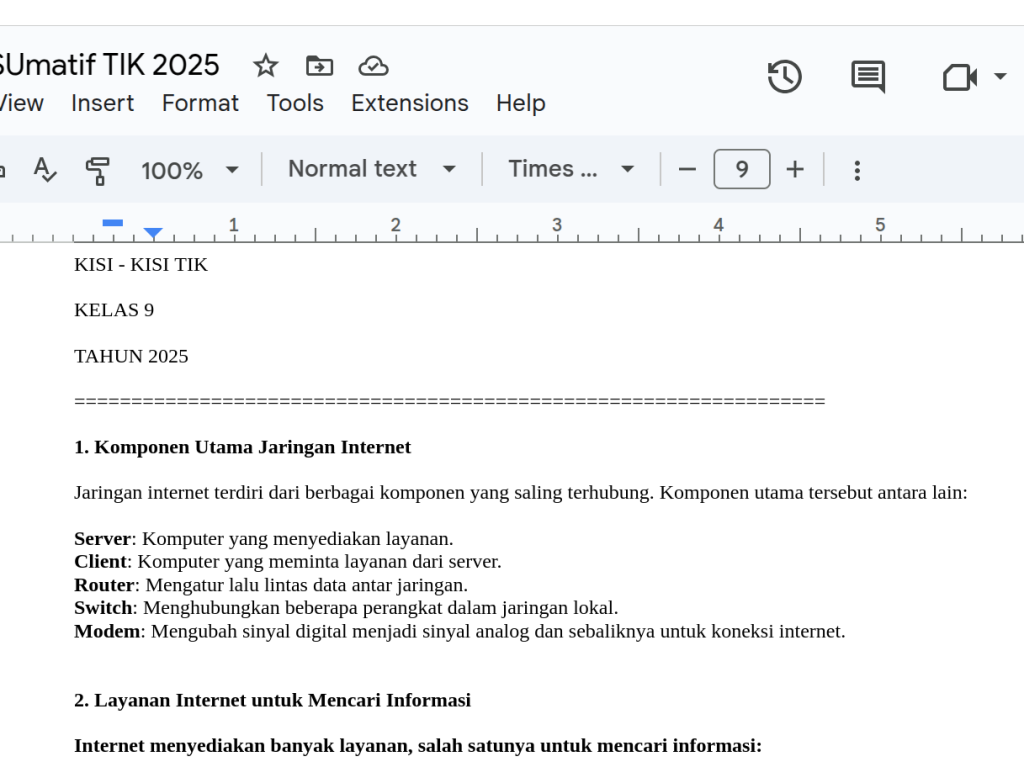This screenshot has height=783, width=1024.
Task: Click the bold word Switch
Action: point(103,608)
